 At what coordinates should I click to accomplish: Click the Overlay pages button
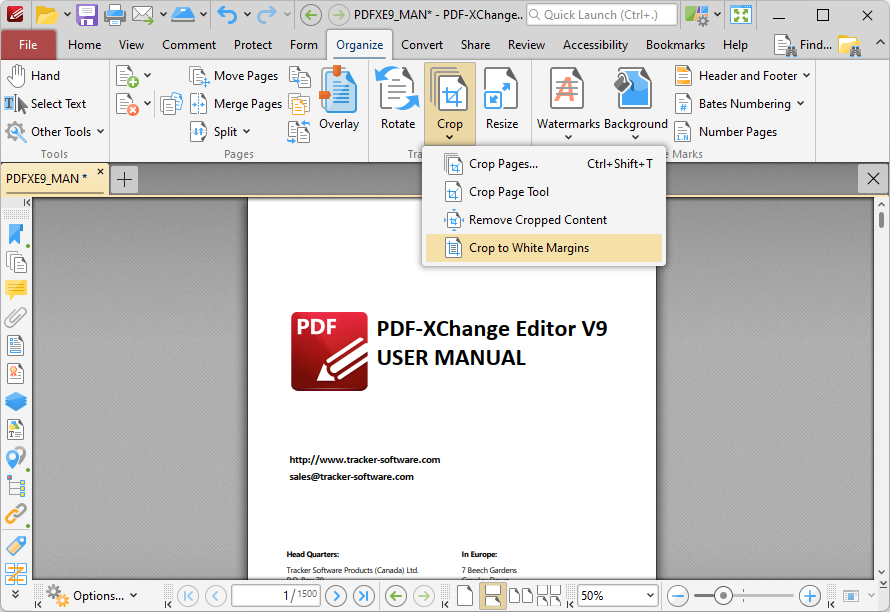(339, 99)
